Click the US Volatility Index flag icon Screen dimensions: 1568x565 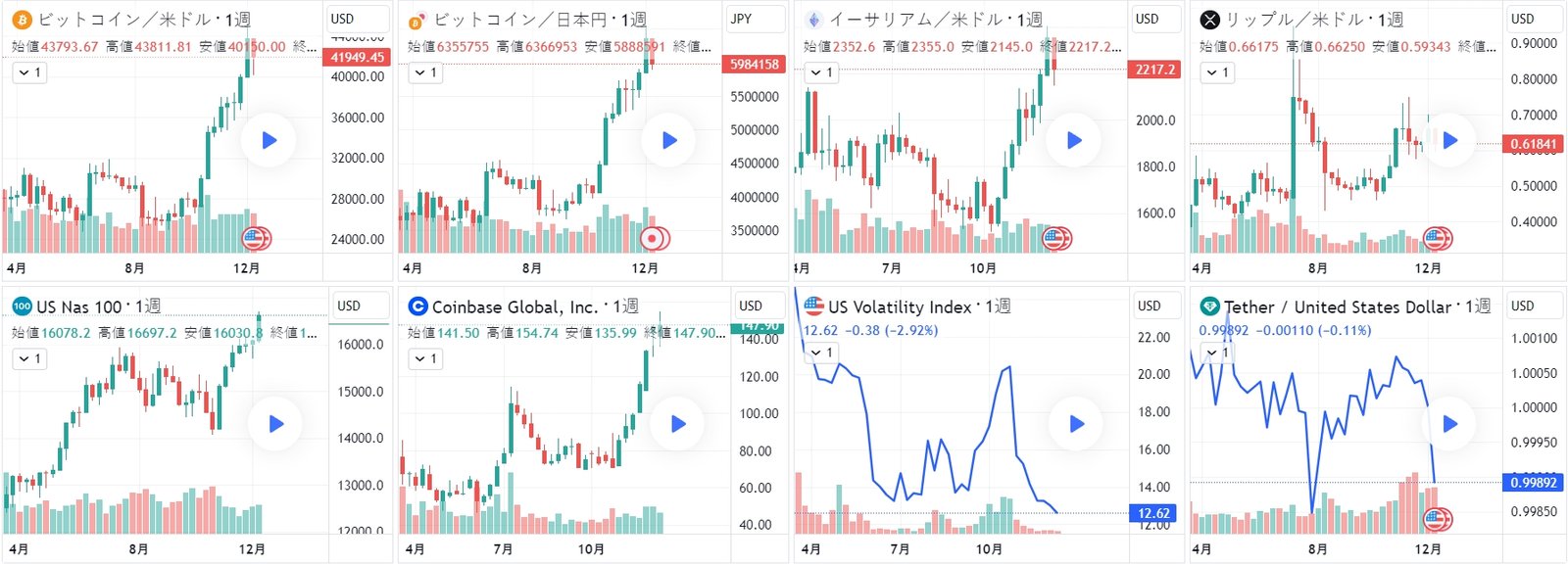point(813,306)
